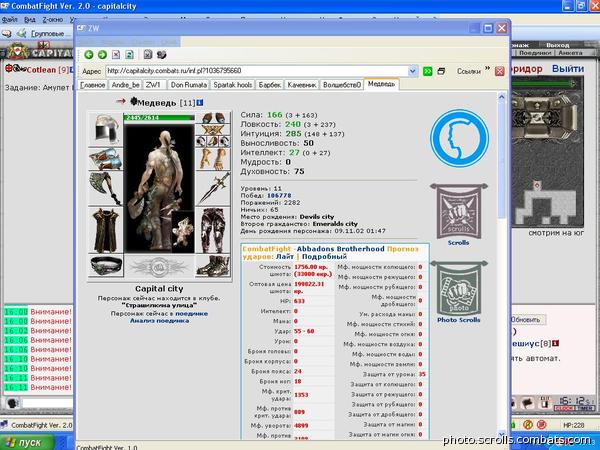Open the fur cloak armor slot

[x=106, y=230]
